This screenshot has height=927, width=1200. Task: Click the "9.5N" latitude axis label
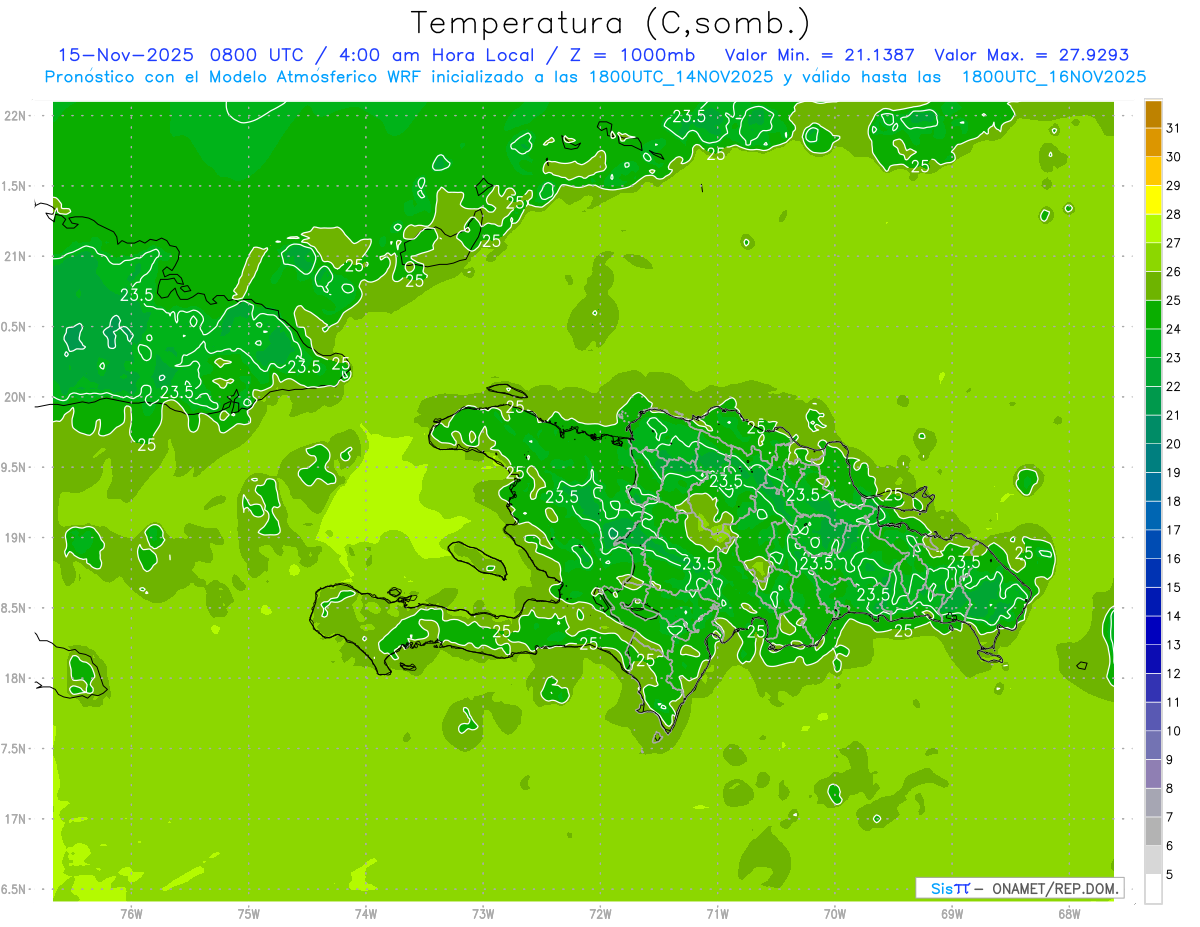click(x=14, y=467)
